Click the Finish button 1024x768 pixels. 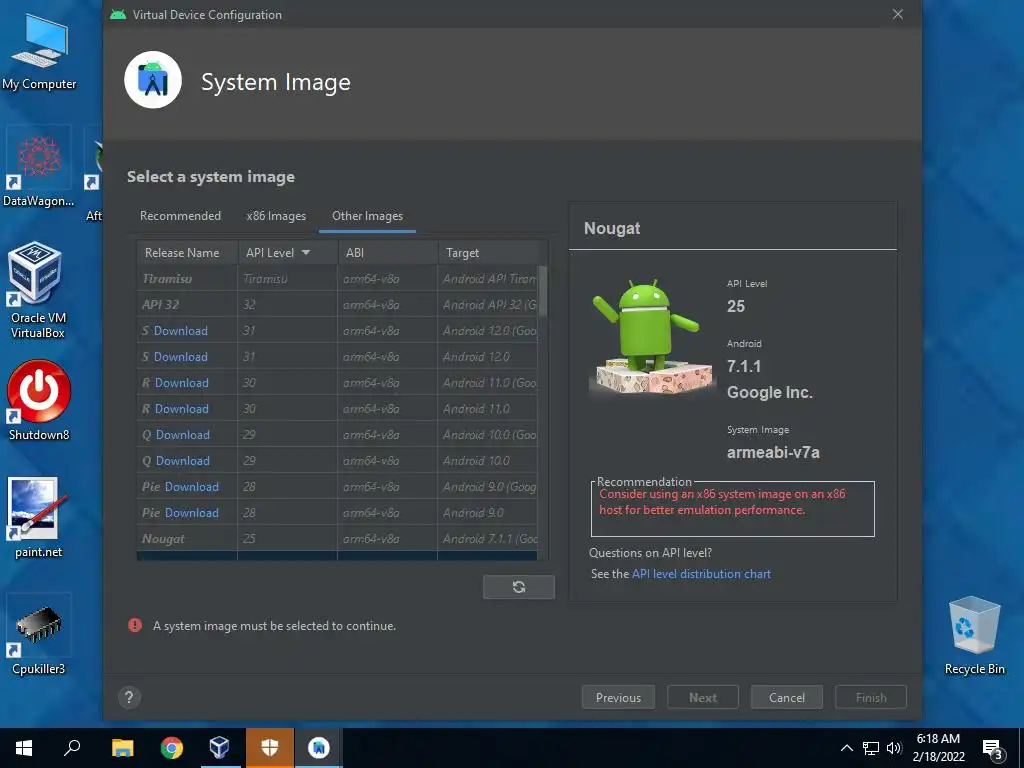pos(871,697)
